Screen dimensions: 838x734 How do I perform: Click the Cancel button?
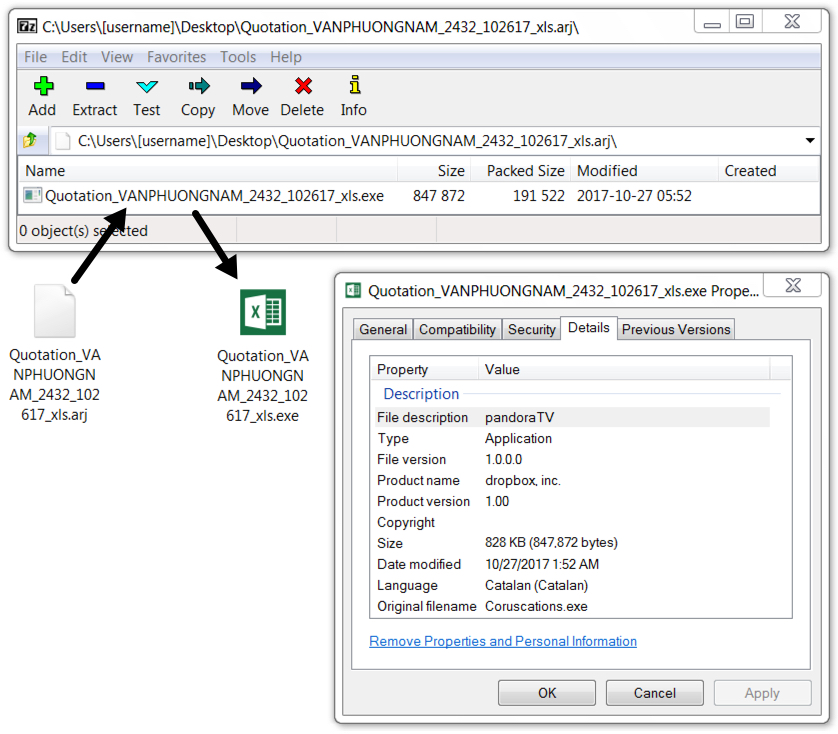[655, 693]
